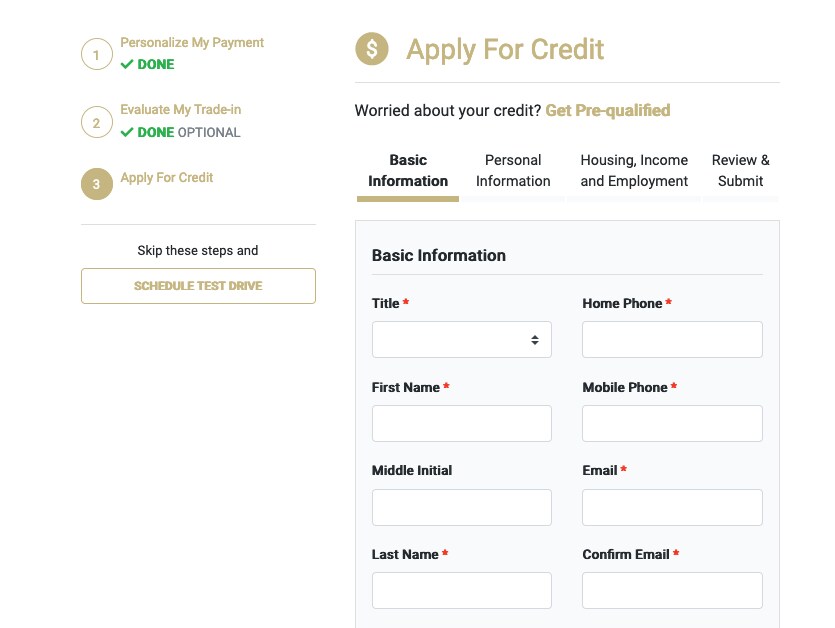The width and height of the screenshot is (835, 628).
Task: Click green checkmark under Personalize My Payment
Action: click(127, 64)
